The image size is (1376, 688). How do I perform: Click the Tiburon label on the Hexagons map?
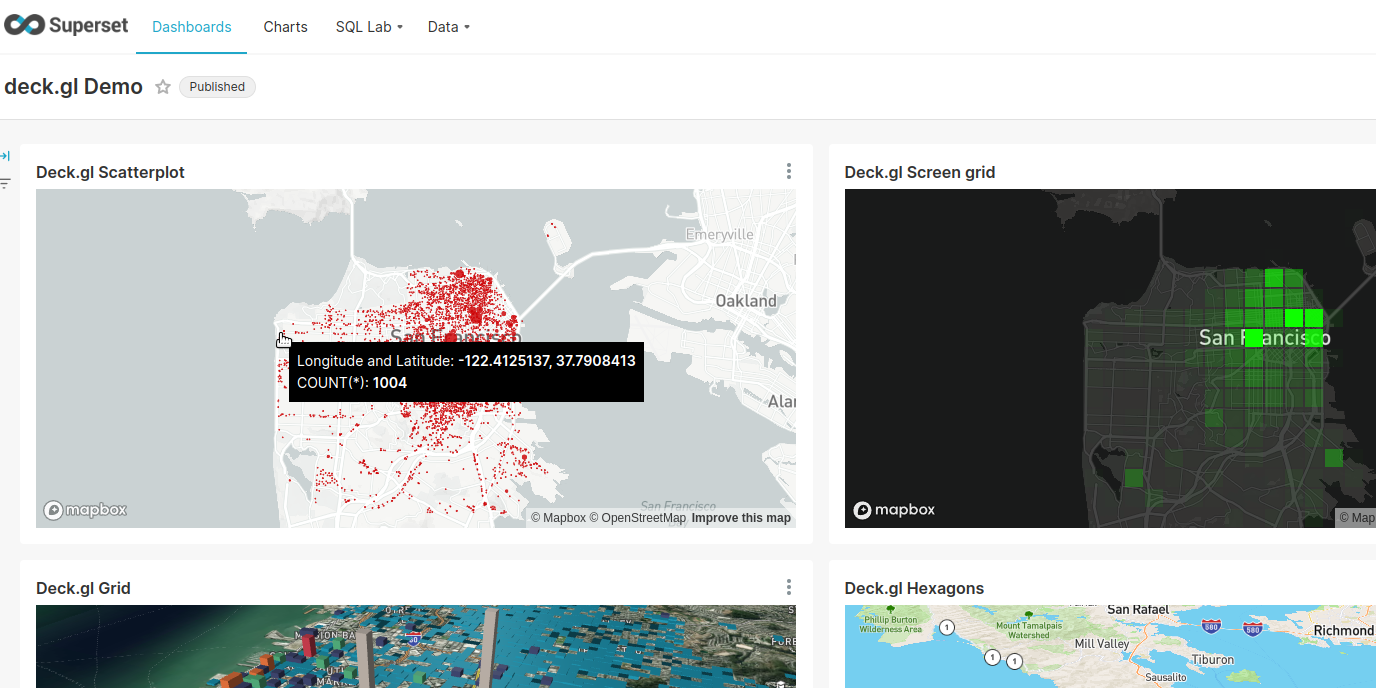[1211, 660]
